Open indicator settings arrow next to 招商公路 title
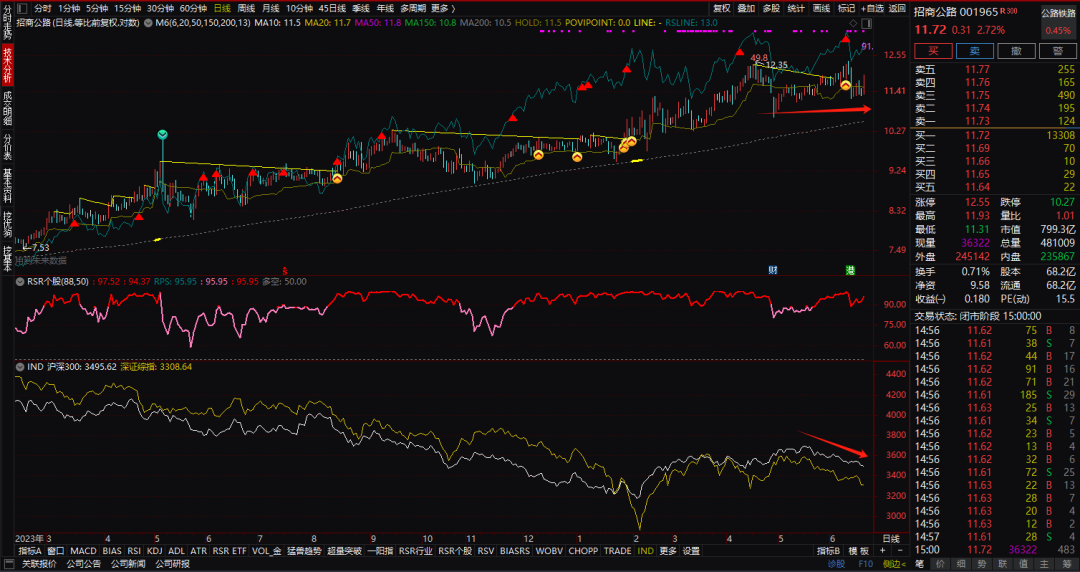The height and width of the screenshot is (572, 1080). (147, 23)
